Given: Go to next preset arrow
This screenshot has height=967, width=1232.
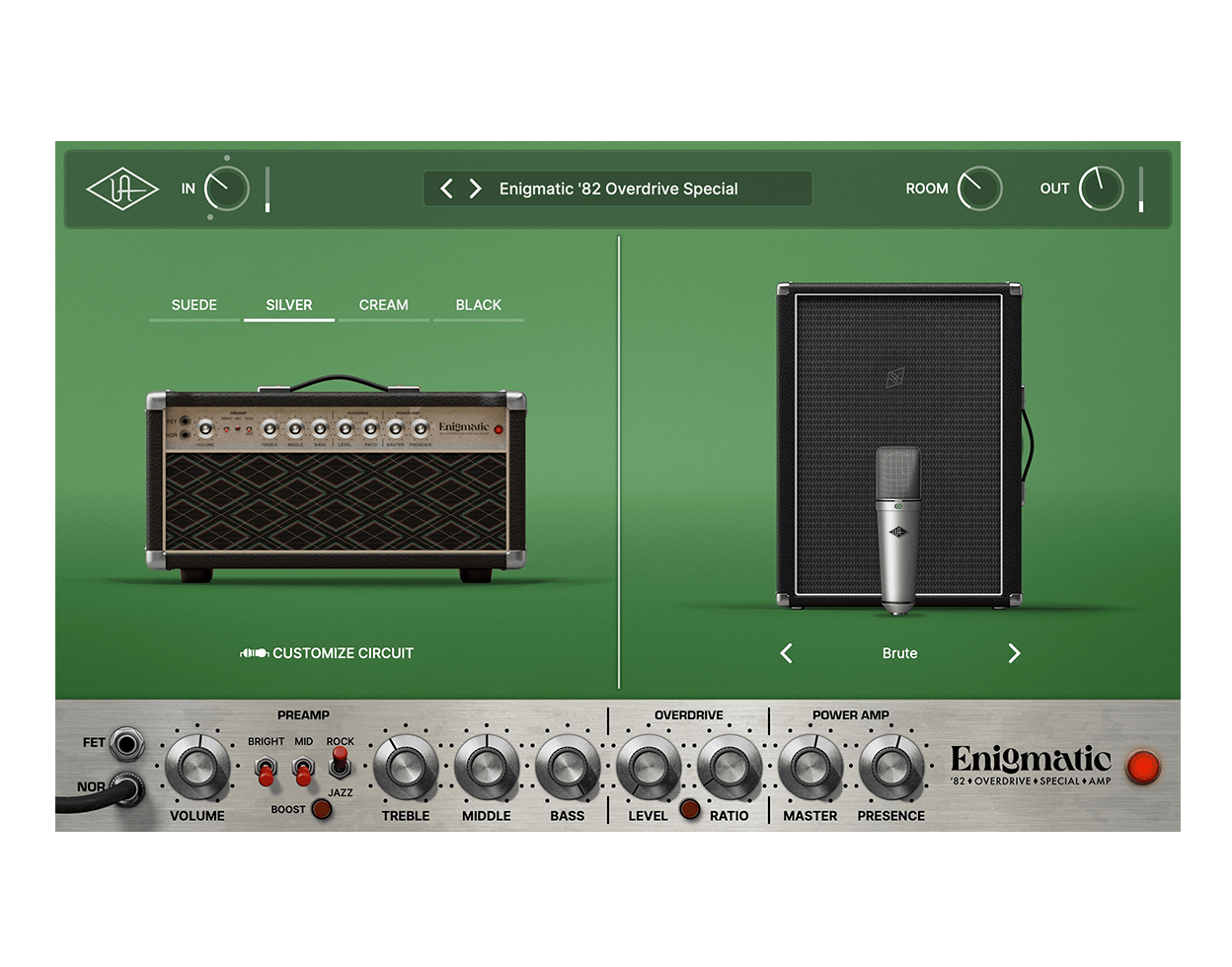Looking at the screenshot, I should click(x=475, y=188).
